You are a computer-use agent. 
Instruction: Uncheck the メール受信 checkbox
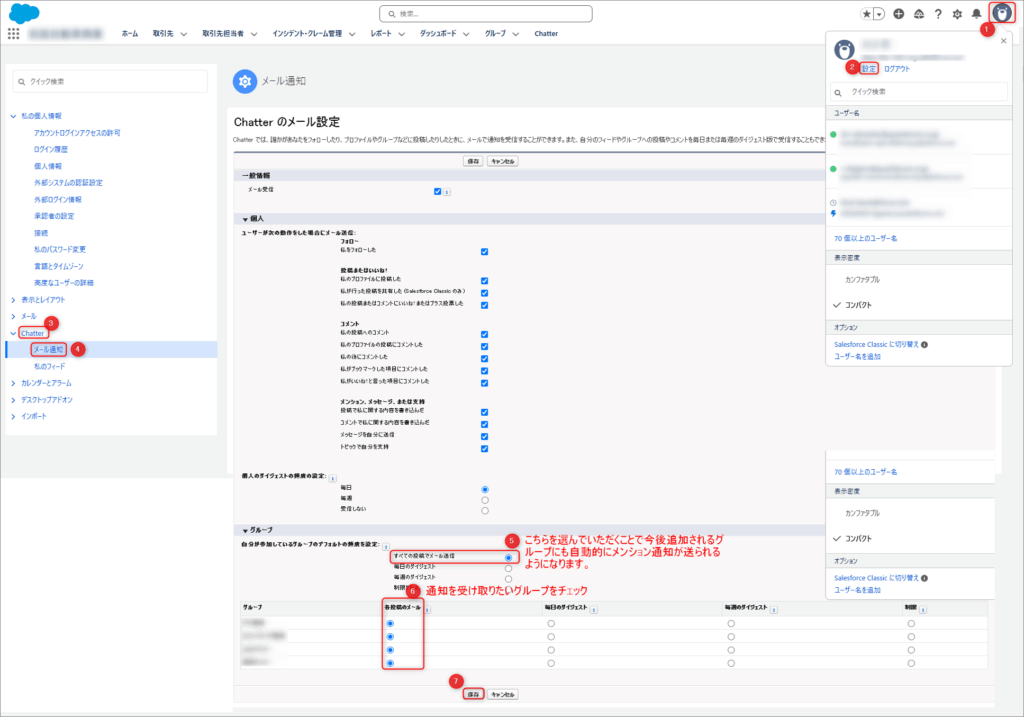click(438, 191)
